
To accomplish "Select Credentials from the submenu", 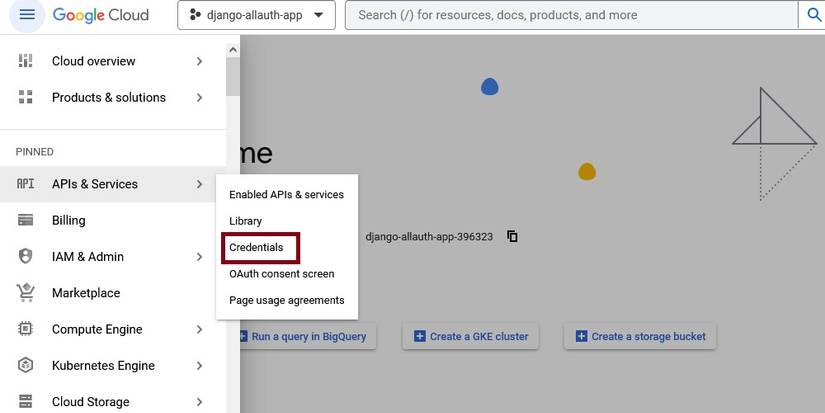I will click(257, 247).
